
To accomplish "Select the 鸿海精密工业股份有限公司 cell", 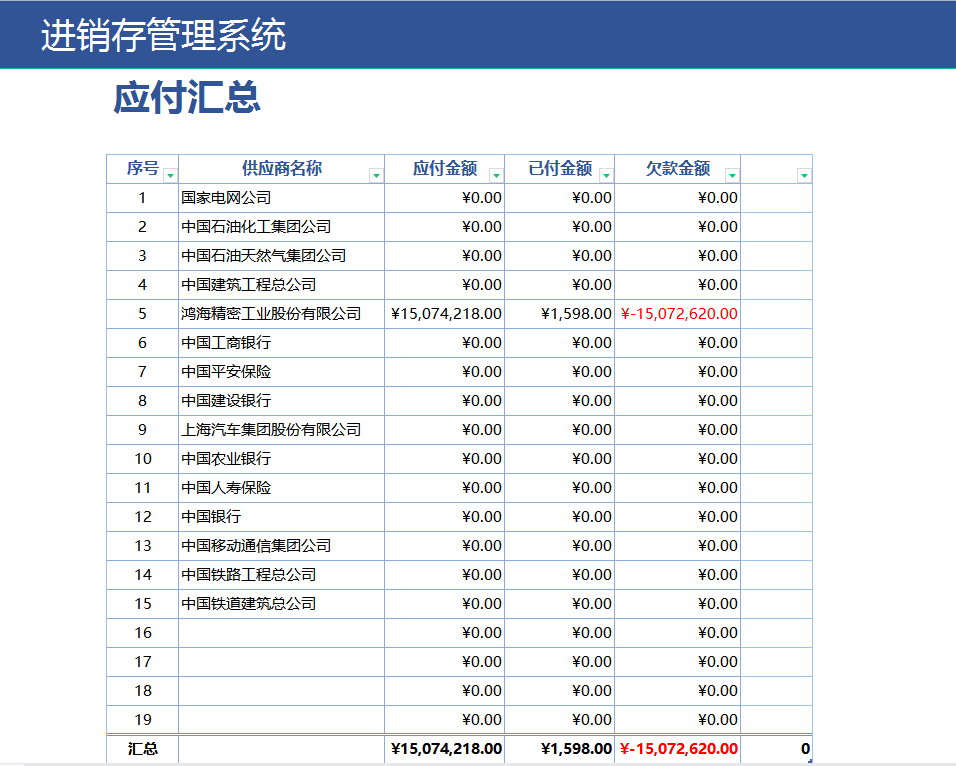I will (282, 313).
